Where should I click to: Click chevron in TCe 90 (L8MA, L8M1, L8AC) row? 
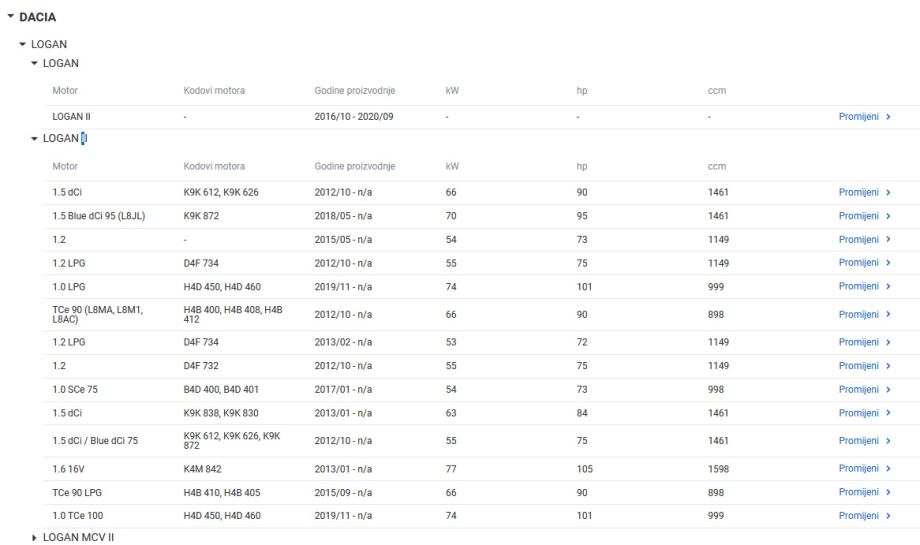tap(888, 315)
